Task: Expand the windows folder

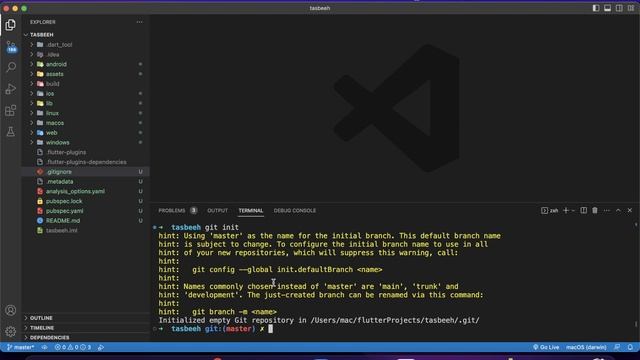Action: coord(86,142)
